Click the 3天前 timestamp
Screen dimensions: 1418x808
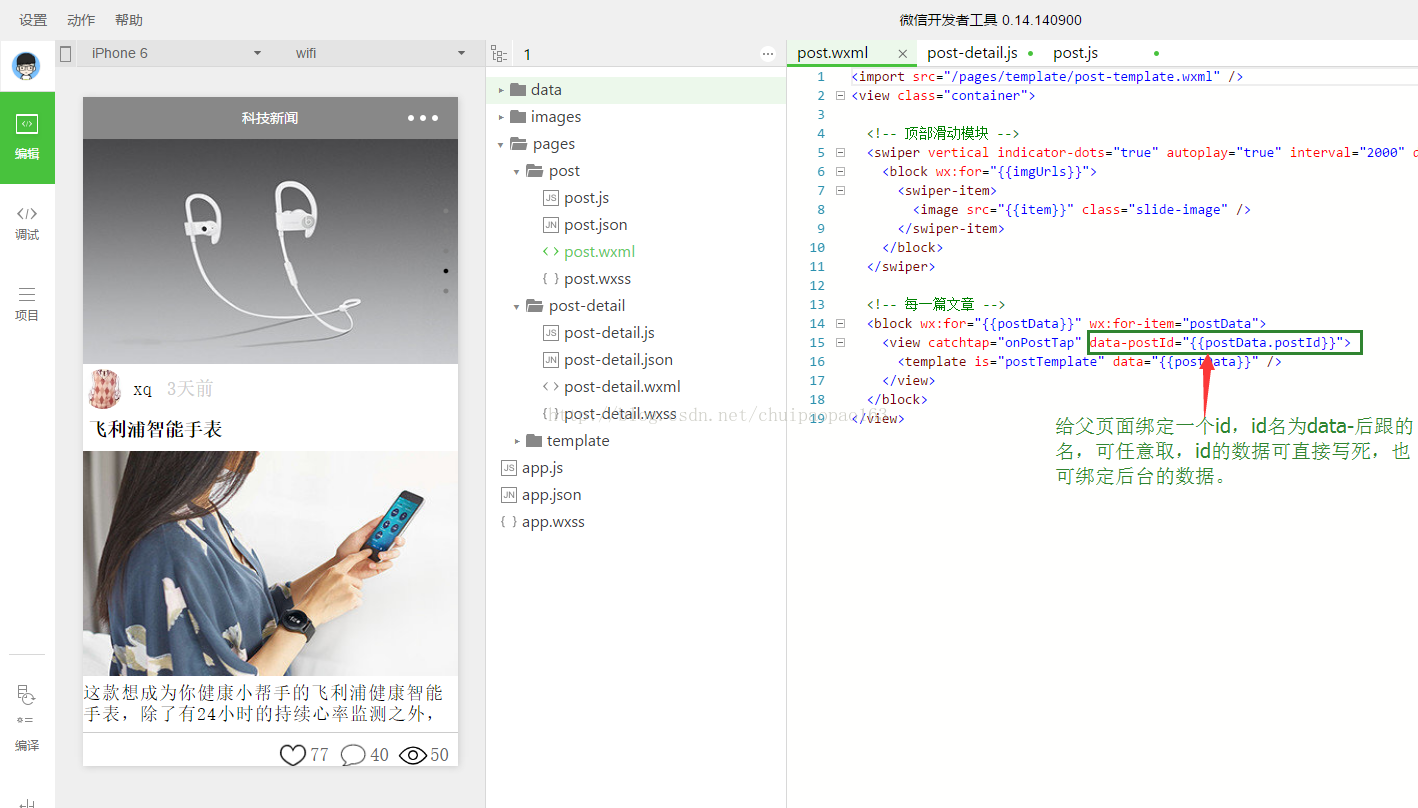(190, 389)
